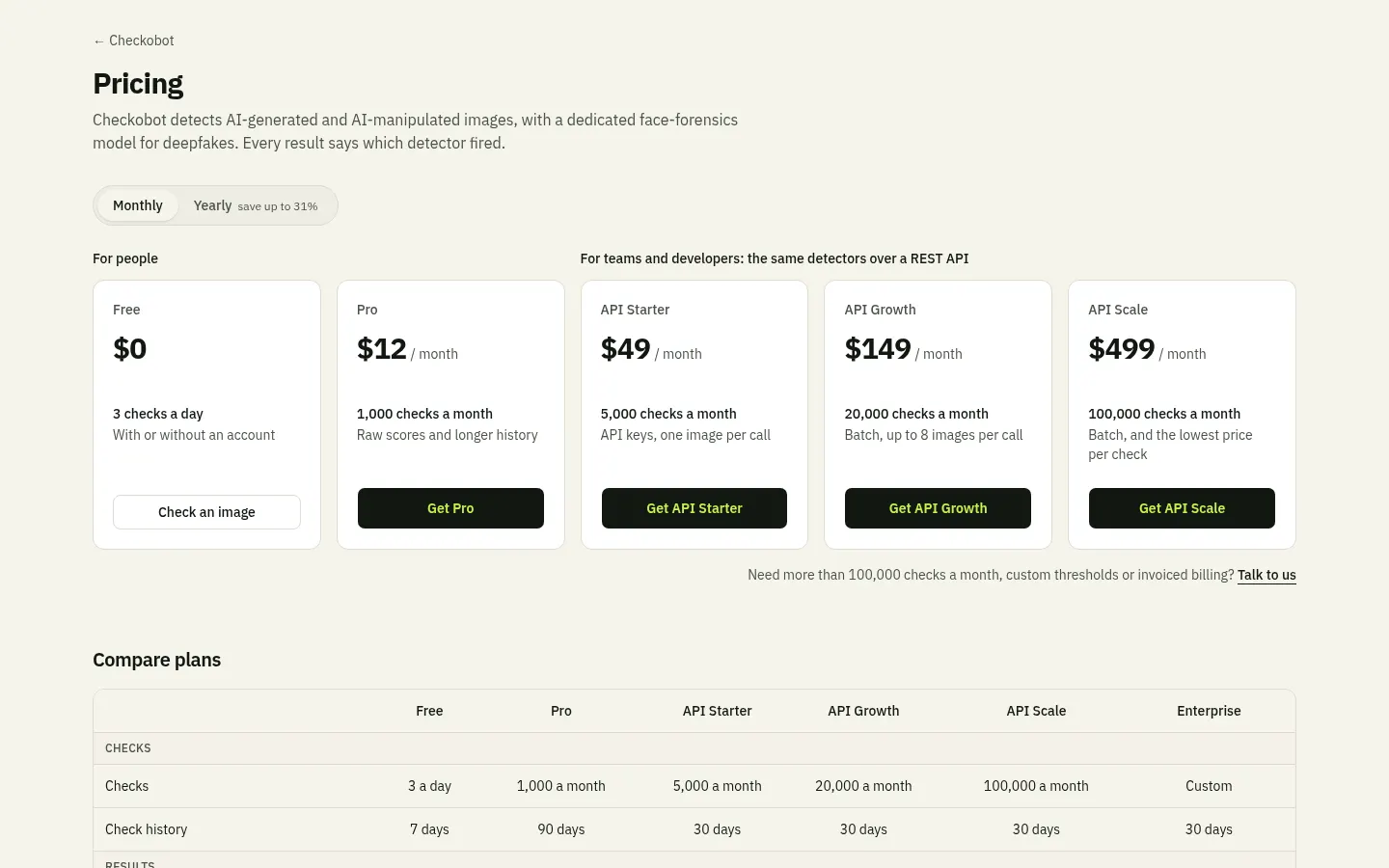The height and width of the screenshot is (868, 1389).
Task: Open the Talk to us link
Action: coord(1266,575)
